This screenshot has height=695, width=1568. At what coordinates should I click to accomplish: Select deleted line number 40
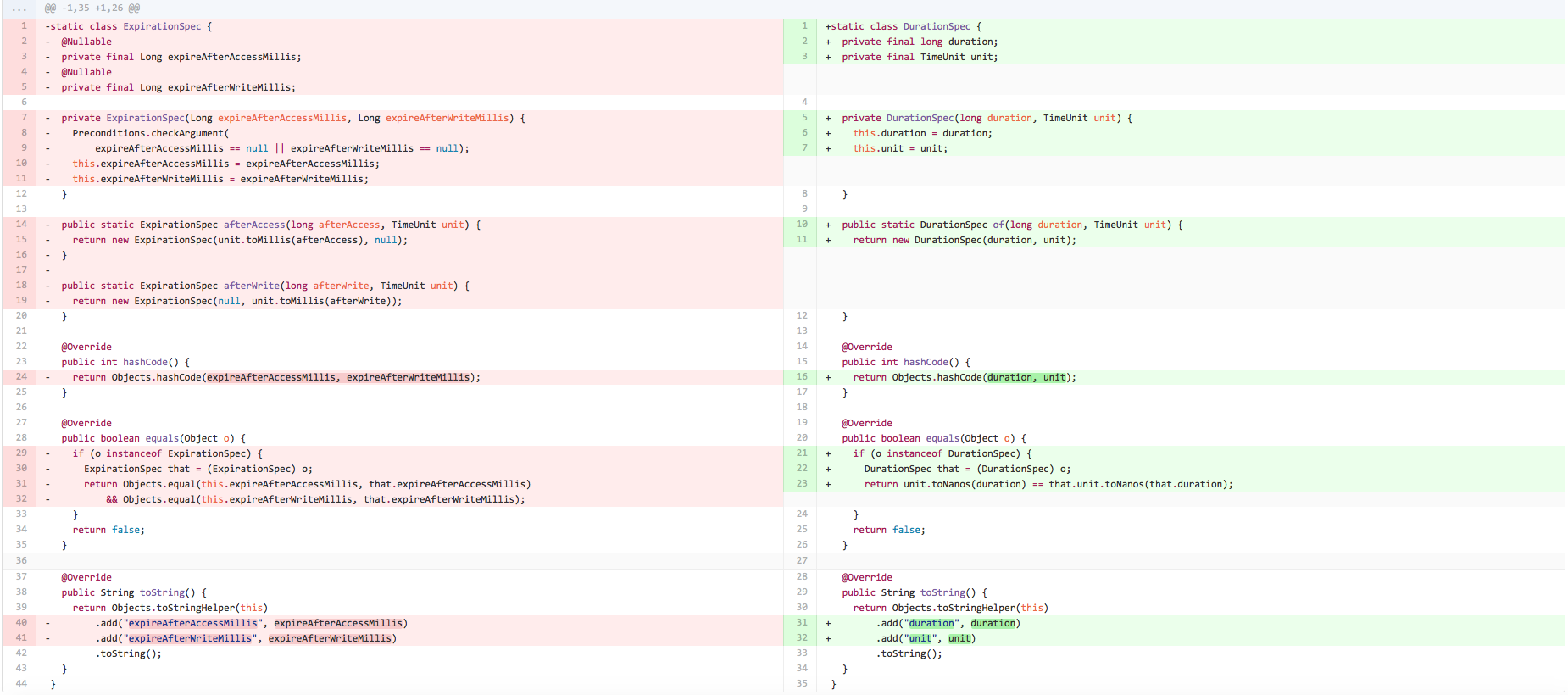point(21,623)
